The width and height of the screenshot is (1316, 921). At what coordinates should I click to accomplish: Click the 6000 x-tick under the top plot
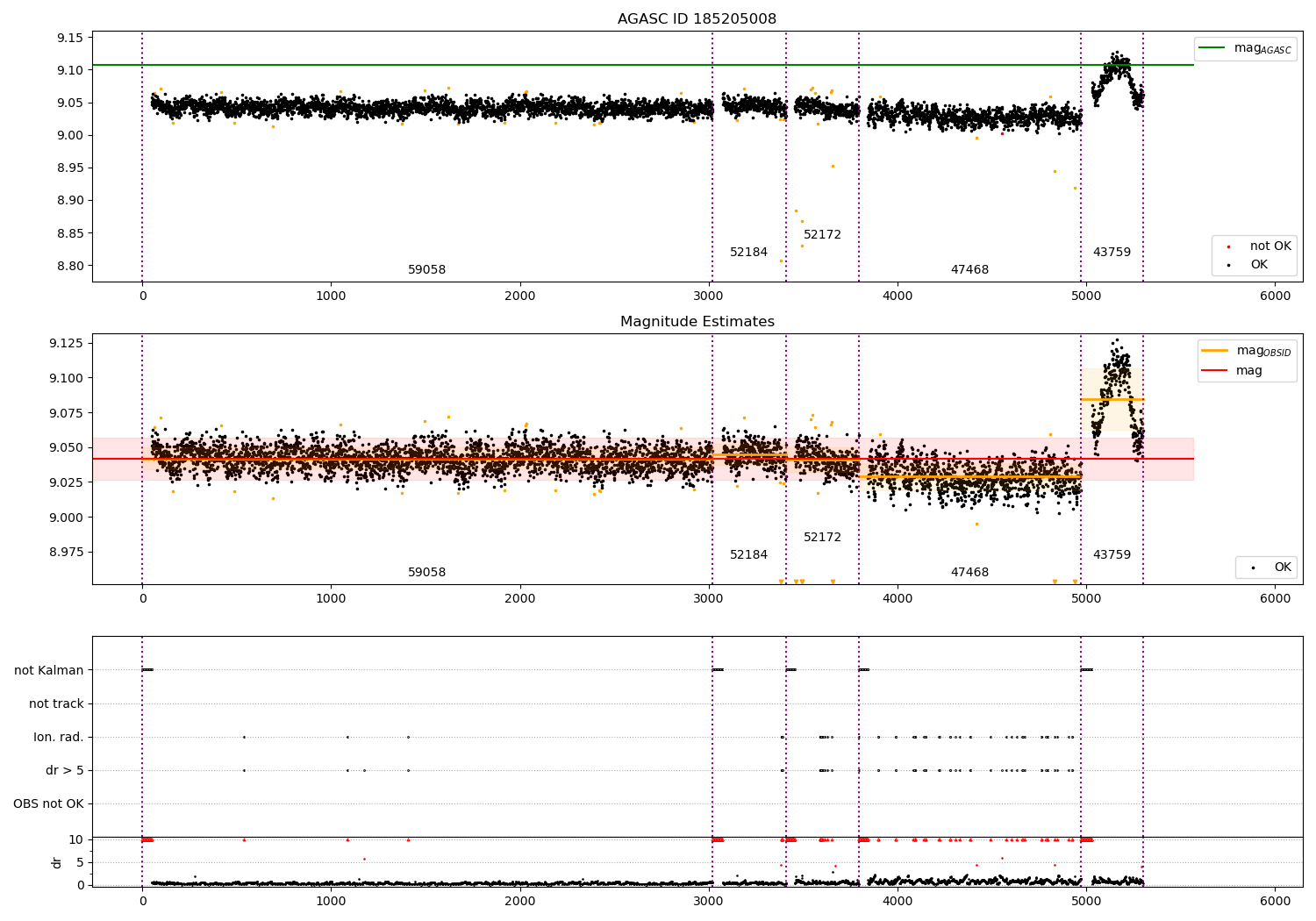(1275, 296)
